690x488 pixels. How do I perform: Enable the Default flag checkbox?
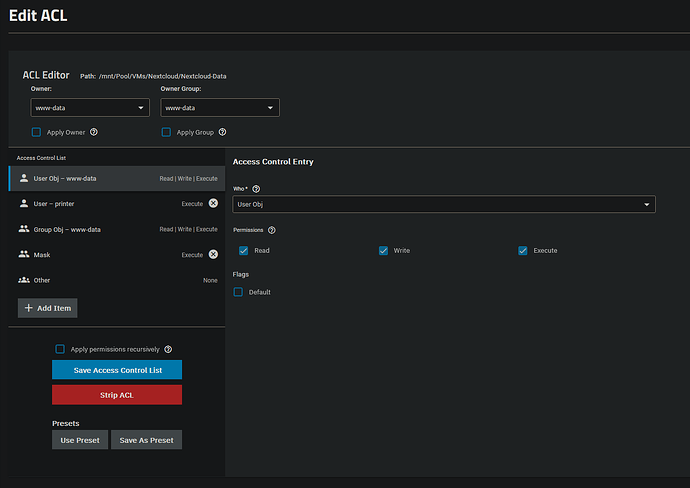click(x=238, y=292)
